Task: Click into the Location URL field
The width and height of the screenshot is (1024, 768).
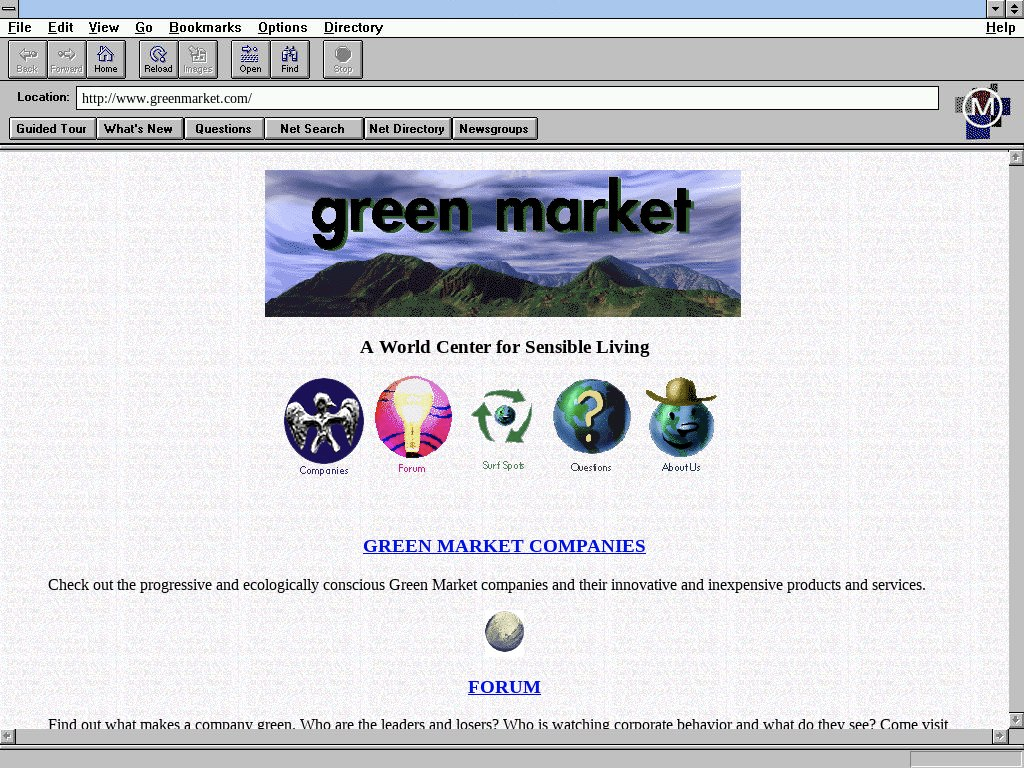Action: click(507, 98)
